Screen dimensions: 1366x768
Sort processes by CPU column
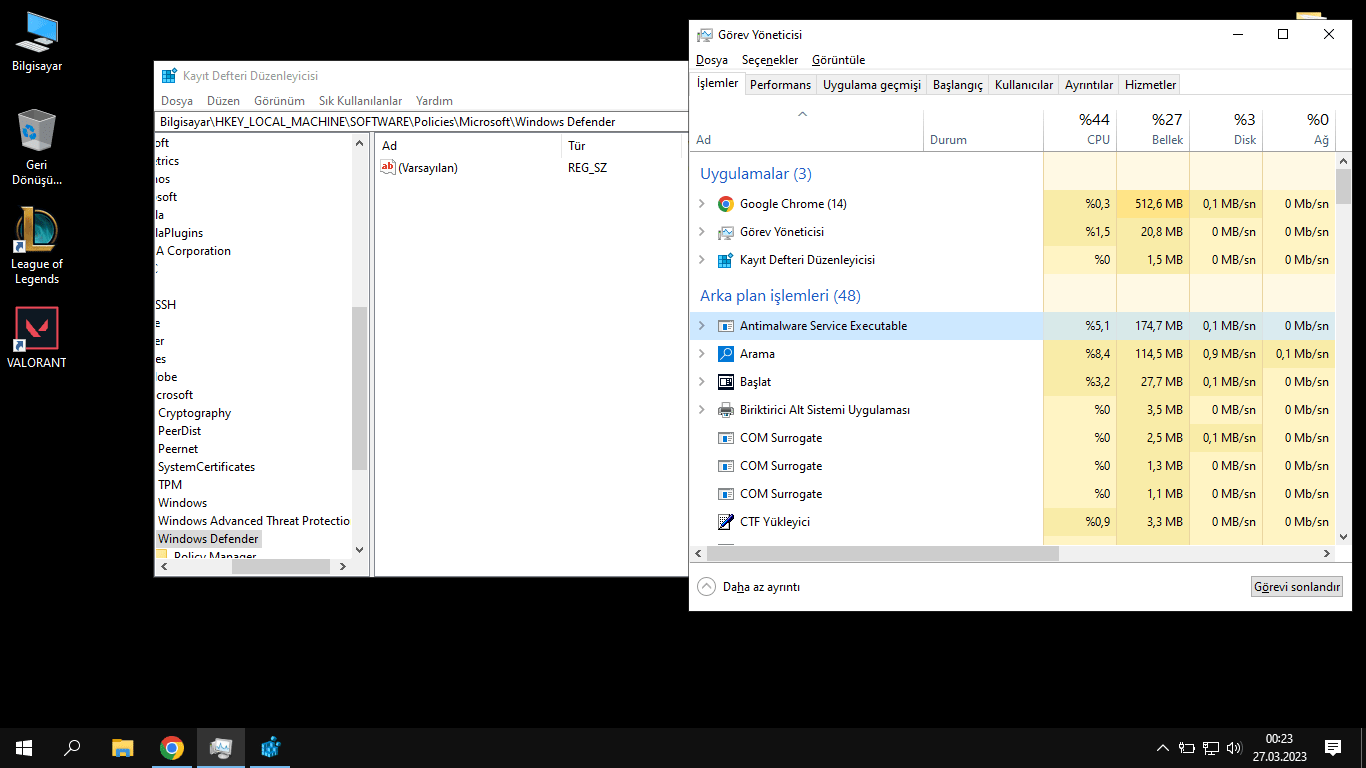1080,130
